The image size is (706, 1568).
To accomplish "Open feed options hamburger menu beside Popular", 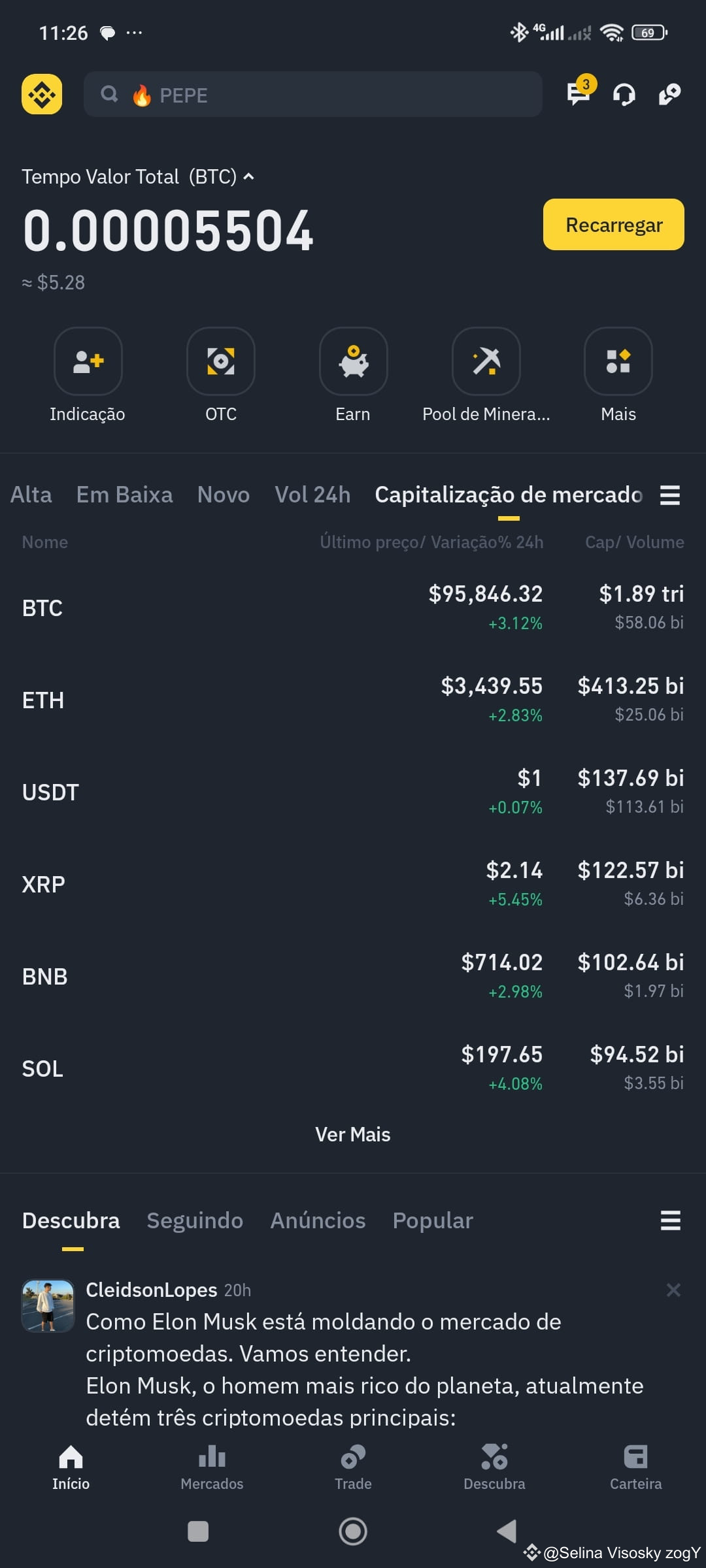I will [x=671, y=1220].
